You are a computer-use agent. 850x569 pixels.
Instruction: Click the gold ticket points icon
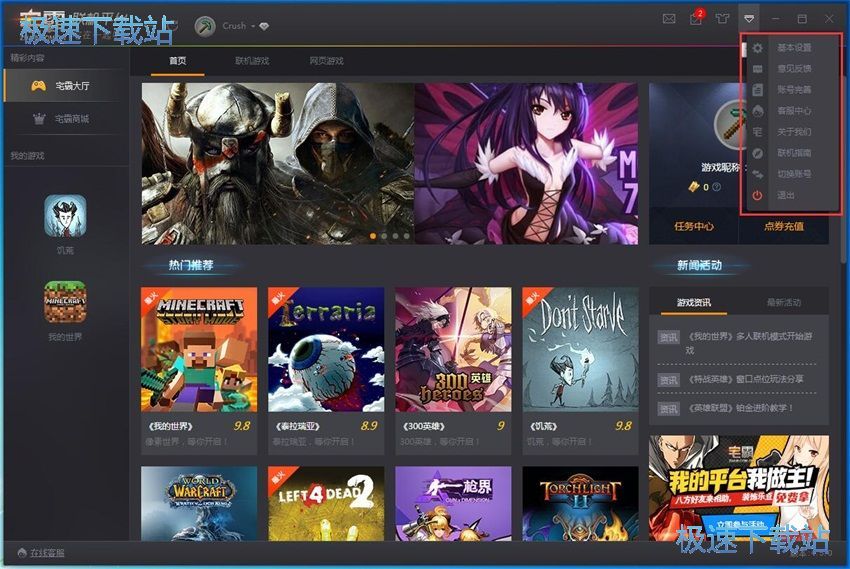[694, 187]
